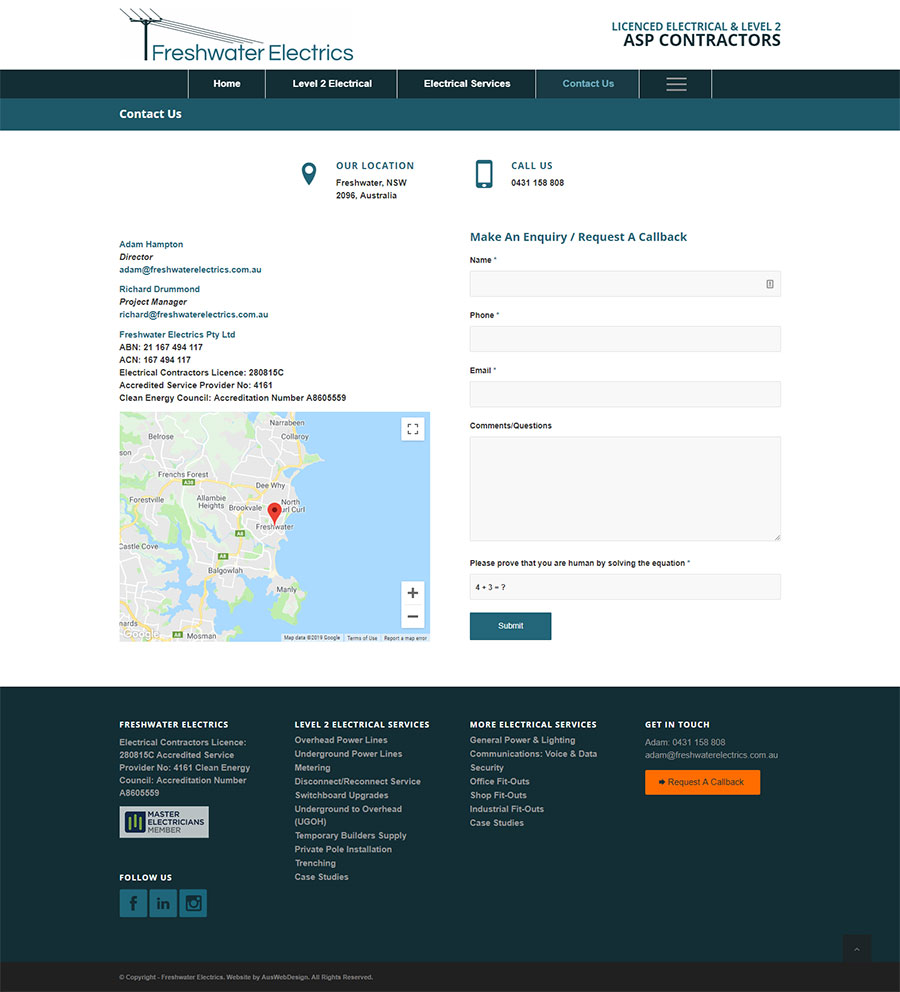Open Case Studies under More Electrical Services
This screenshot has height=992, width=900.
(496, 823)
